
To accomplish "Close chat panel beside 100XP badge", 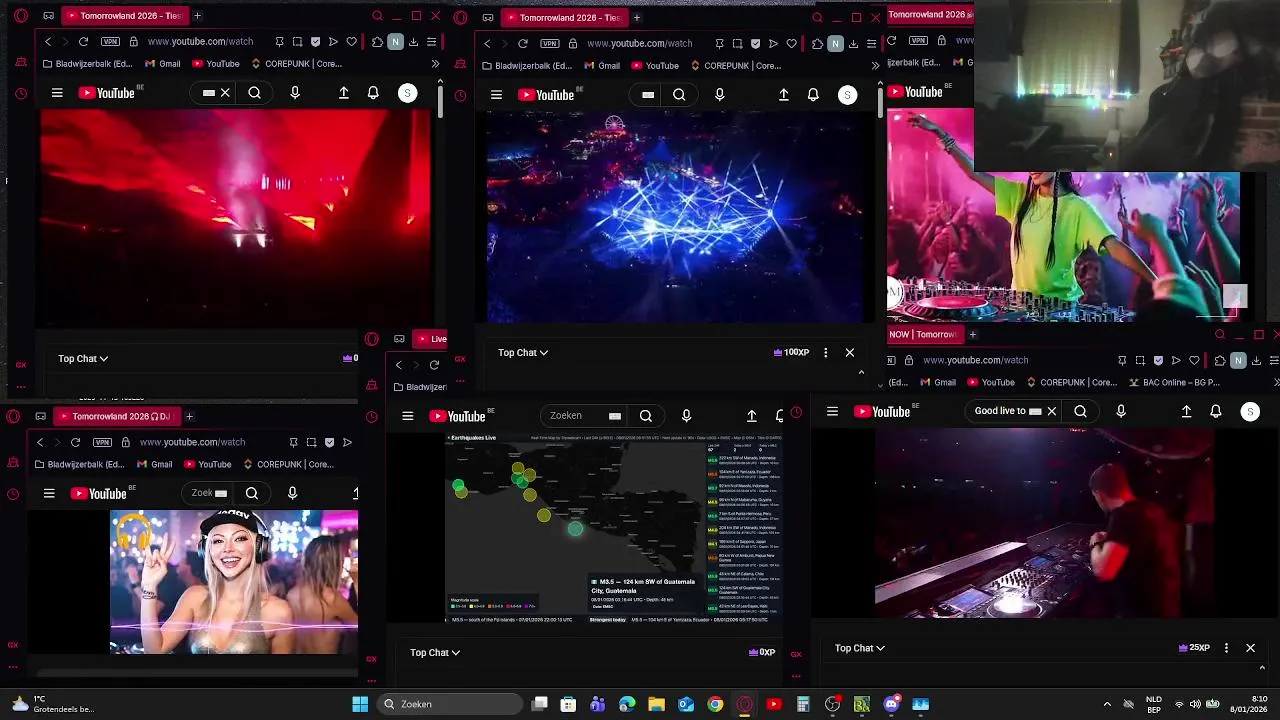I will (850, 352).
